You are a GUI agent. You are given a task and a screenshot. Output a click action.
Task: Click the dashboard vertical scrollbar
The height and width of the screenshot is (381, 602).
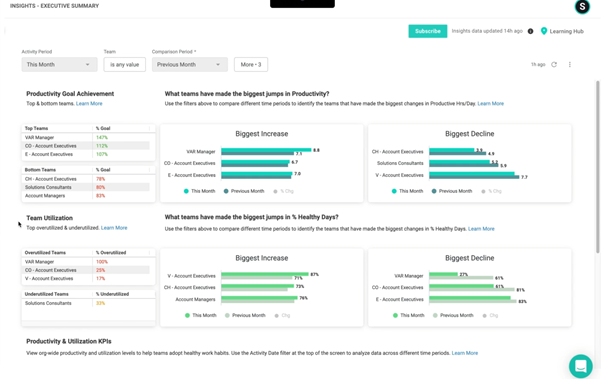(x=597, y=166)
